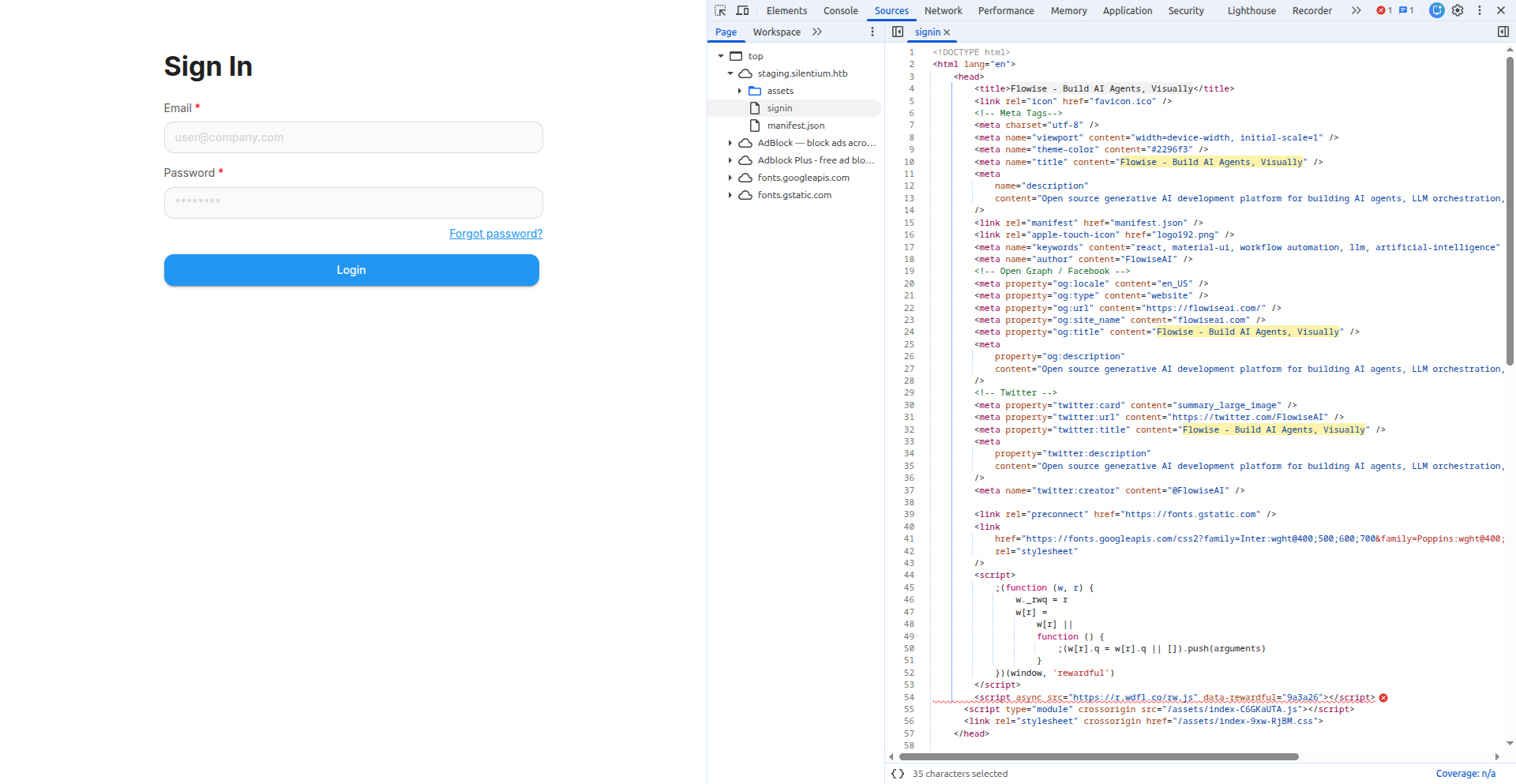Click scroll-down arrow of code editor
This screenshot has width=1516, height=784.
(1510, 743)
